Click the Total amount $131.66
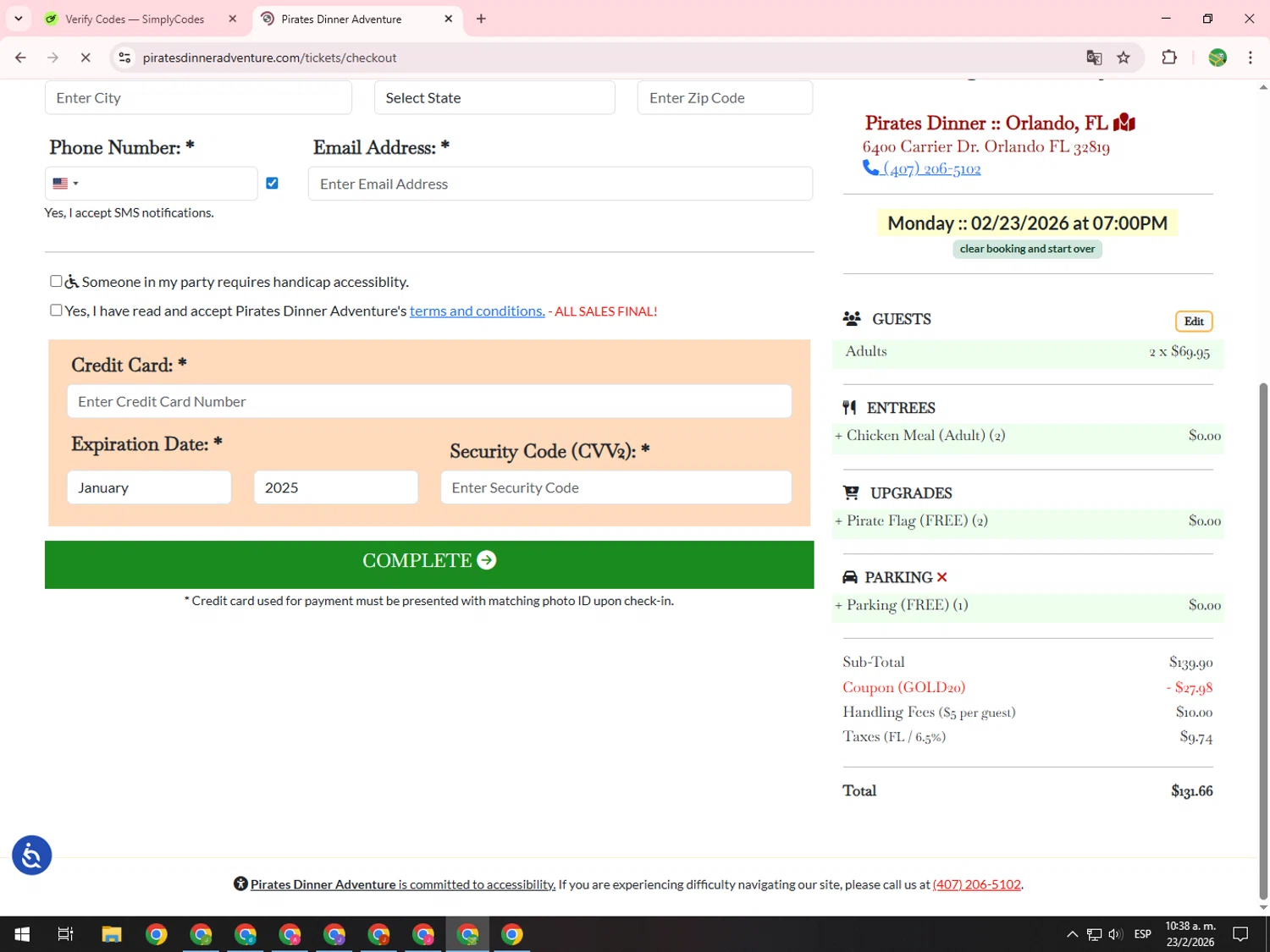This screenshot has width=1270, height=952. (x=1191, y=790)
